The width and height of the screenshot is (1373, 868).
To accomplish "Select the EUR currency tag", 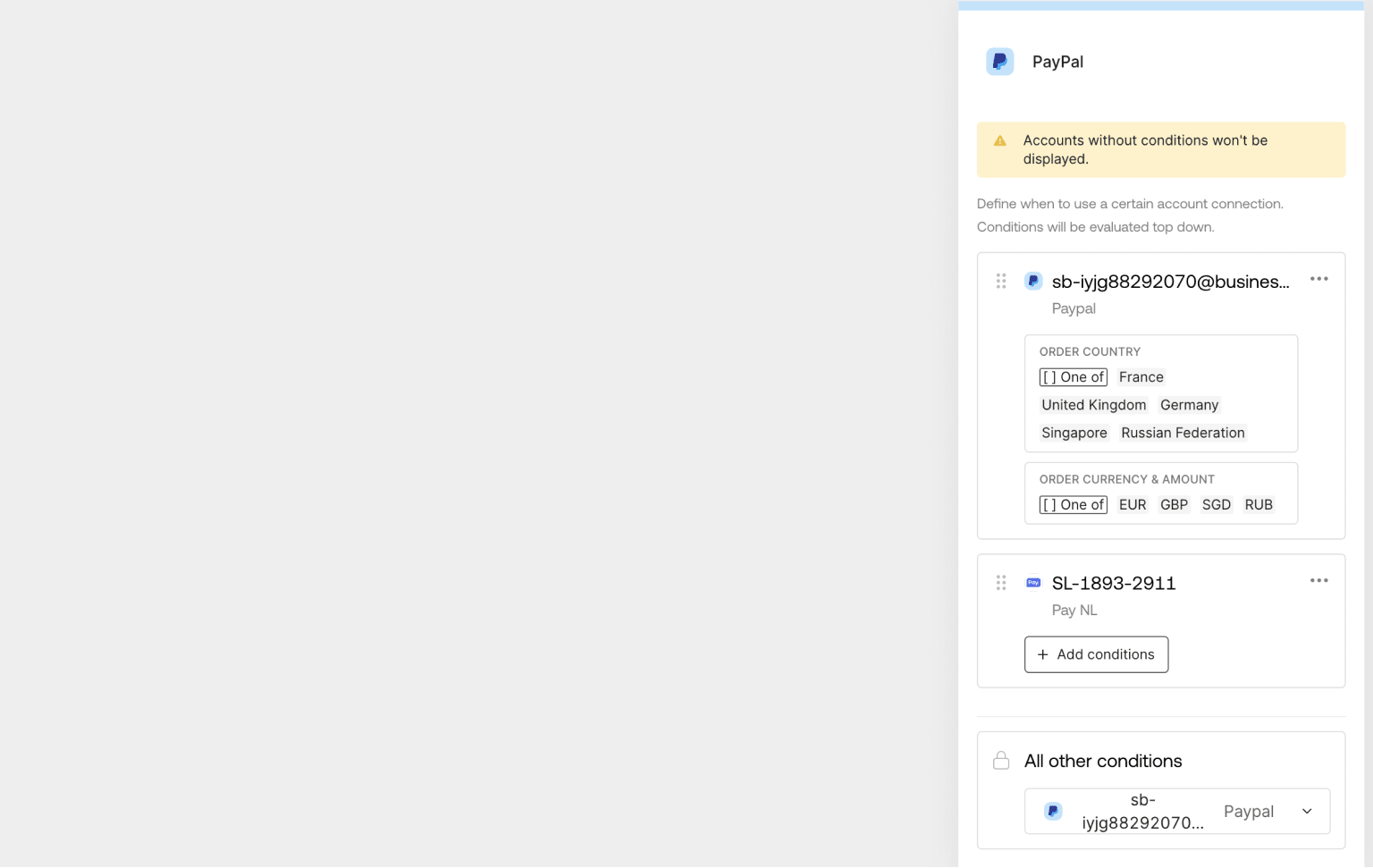I will tap(1132, 505).
